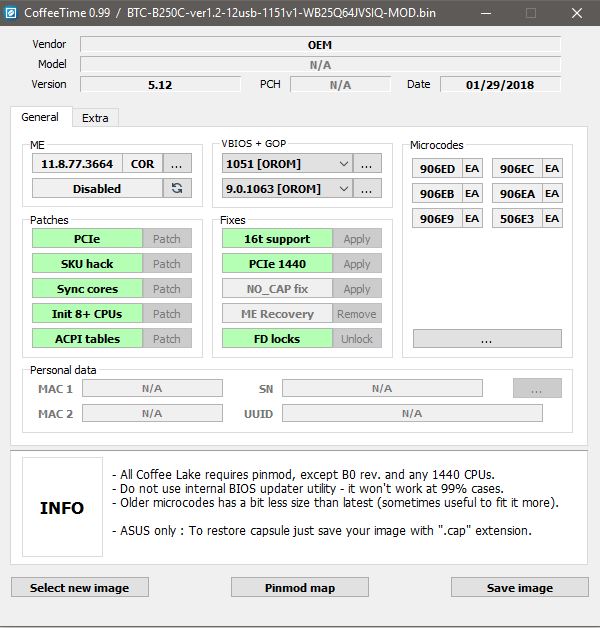This screenshot has width=600, height=628.
Task: Toggle the FD locks status label
Action: click(x=277, y=339)
